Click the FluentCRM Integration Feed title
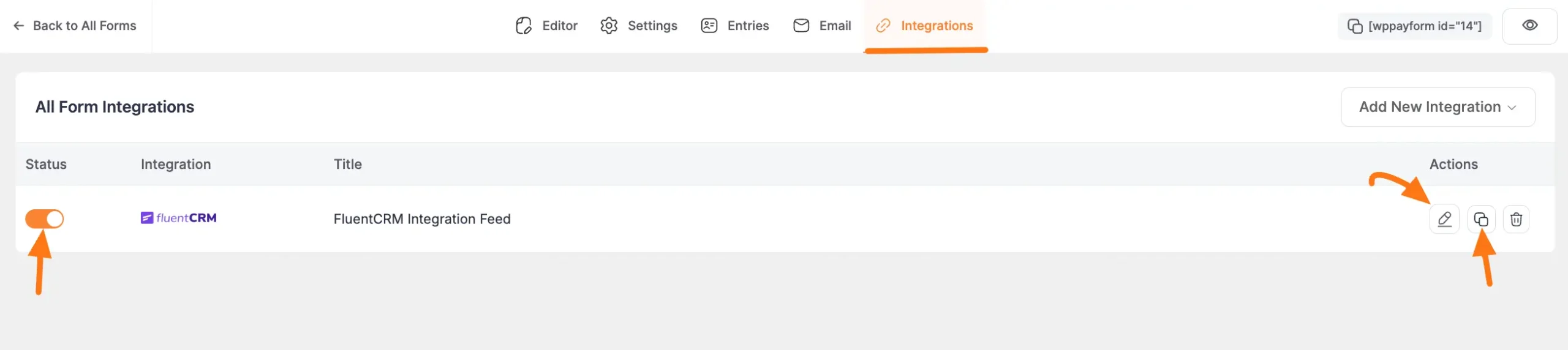Screen dimensions: 1568x350 pos(421,219)
